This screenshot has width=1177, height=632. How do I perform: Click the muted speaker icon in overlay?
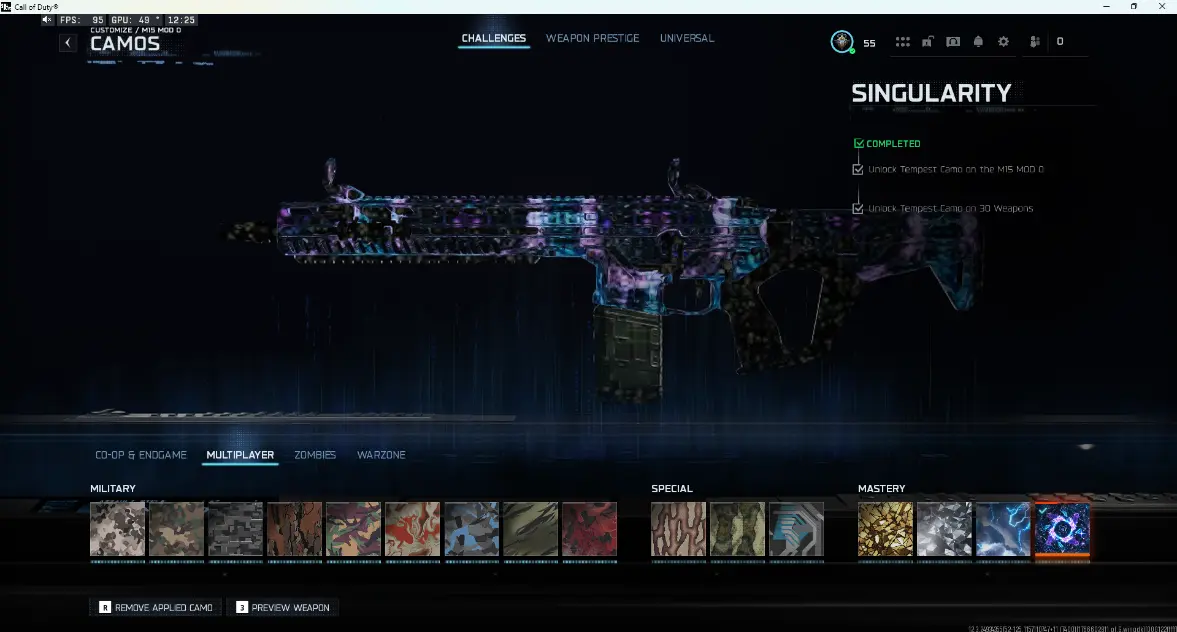tap(47, 20)
